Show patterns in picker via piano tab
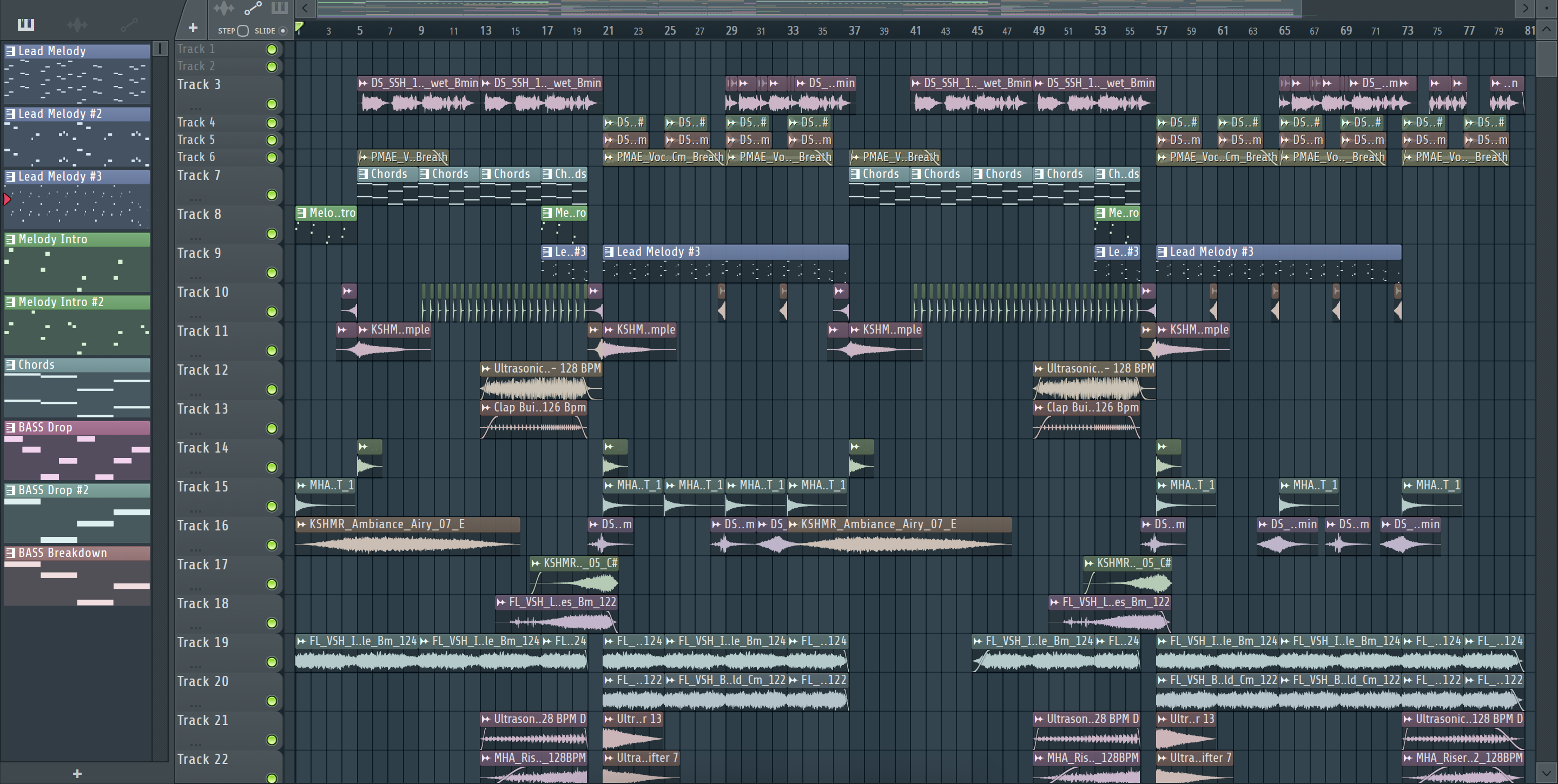The image size is (1558, 784). point(25,24)
